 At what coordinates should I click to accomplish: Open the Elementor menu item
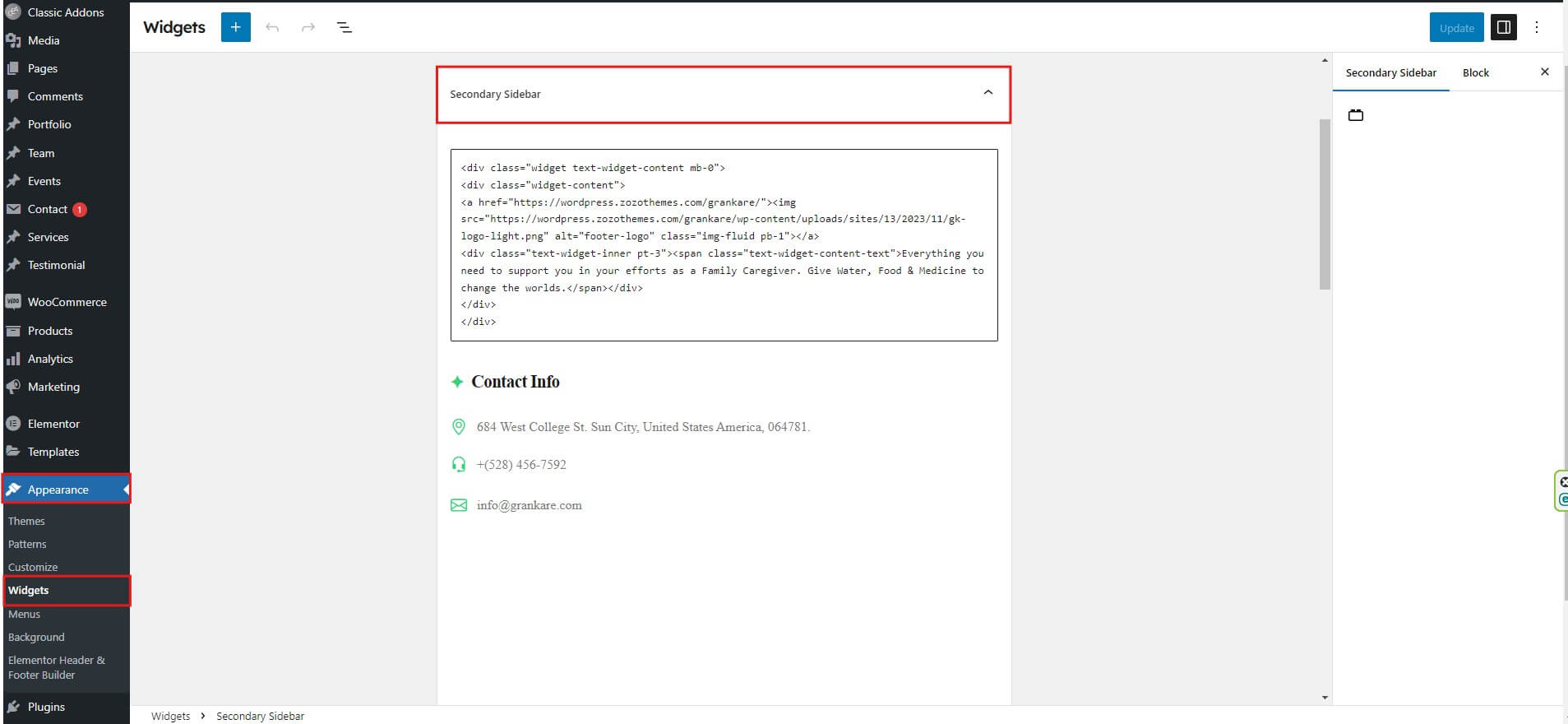pos(53,424)
